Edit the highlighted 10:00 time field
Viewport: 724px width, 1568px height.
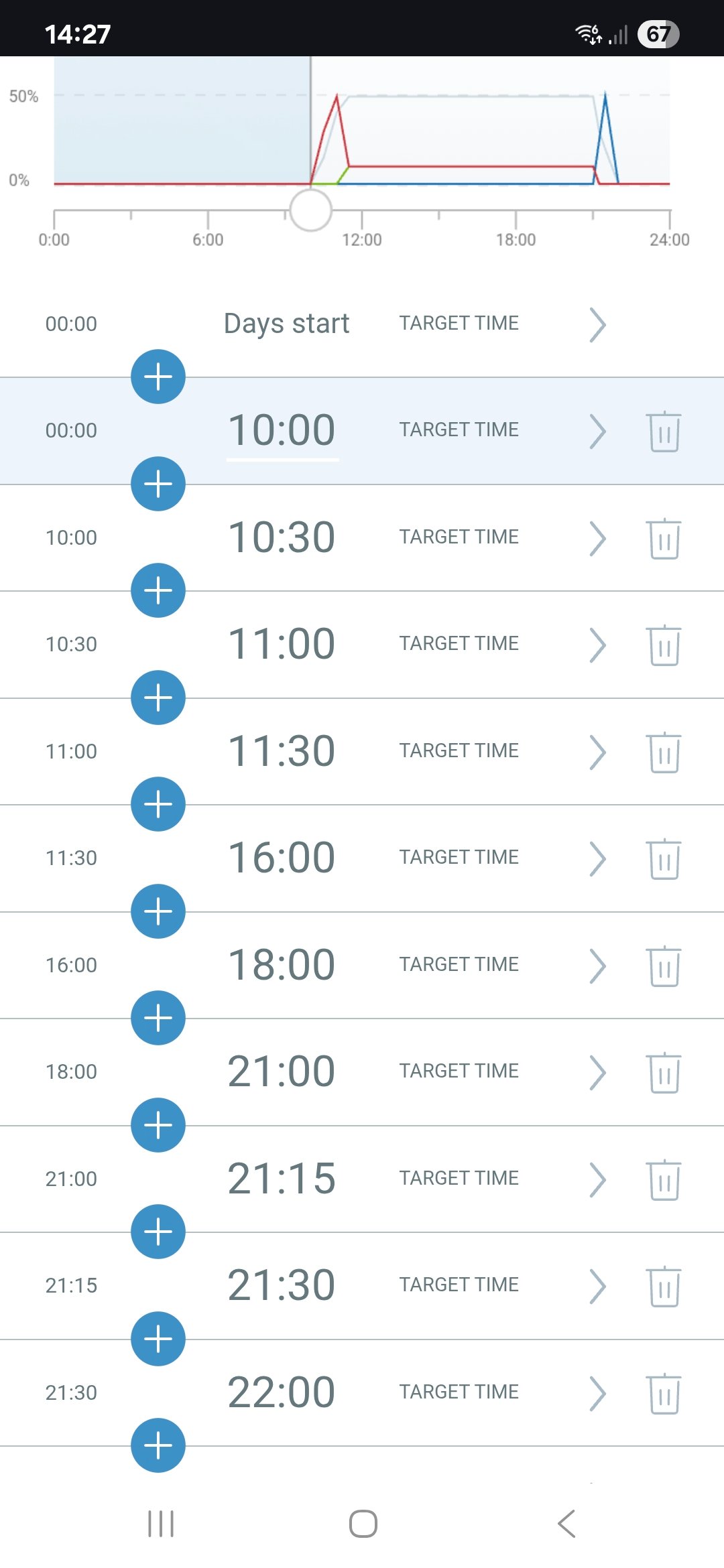click(282, 430)
